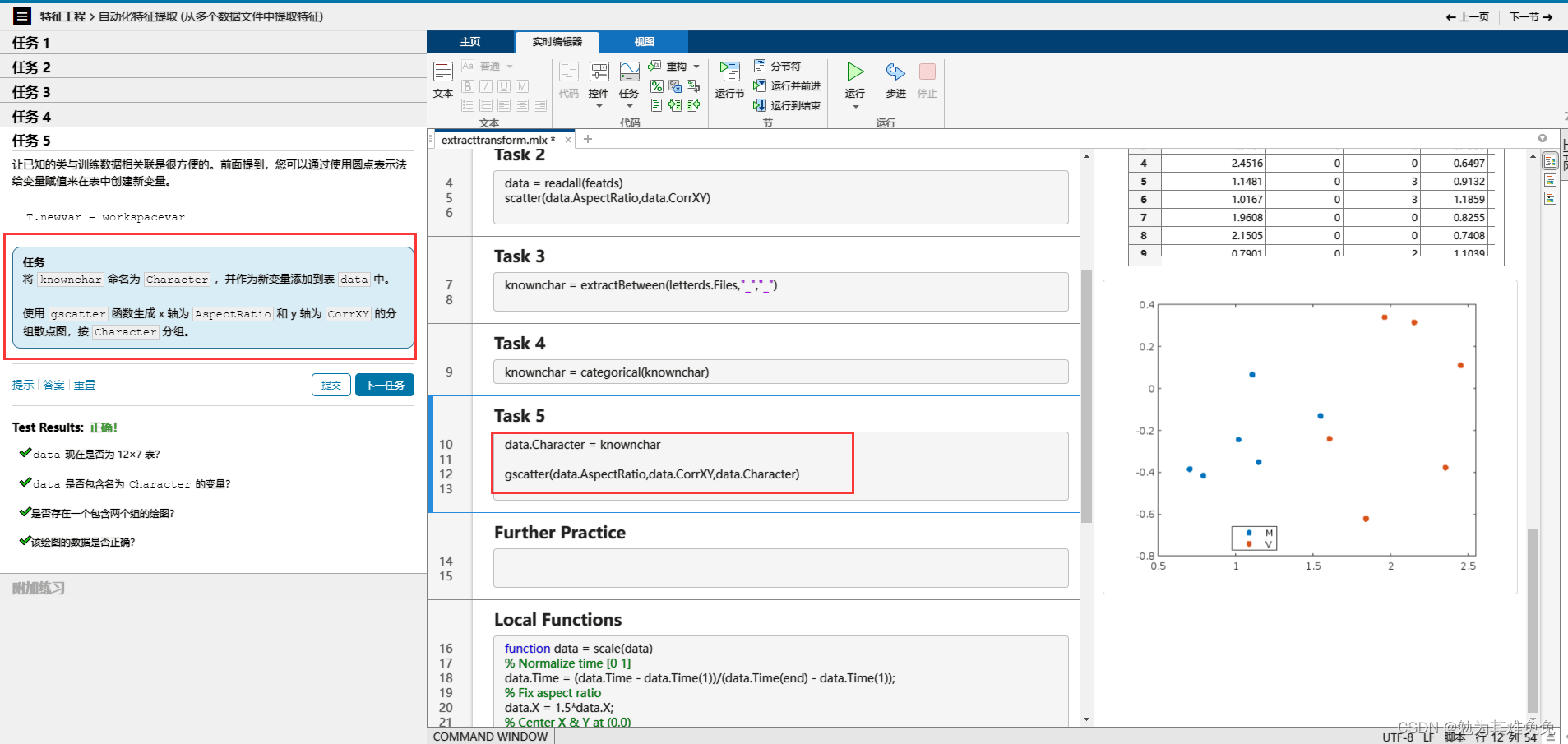Go to 上一页 previous page
Image resolution: width=1568 pixels, height=744 pixels.
(x=1468, y=16)
